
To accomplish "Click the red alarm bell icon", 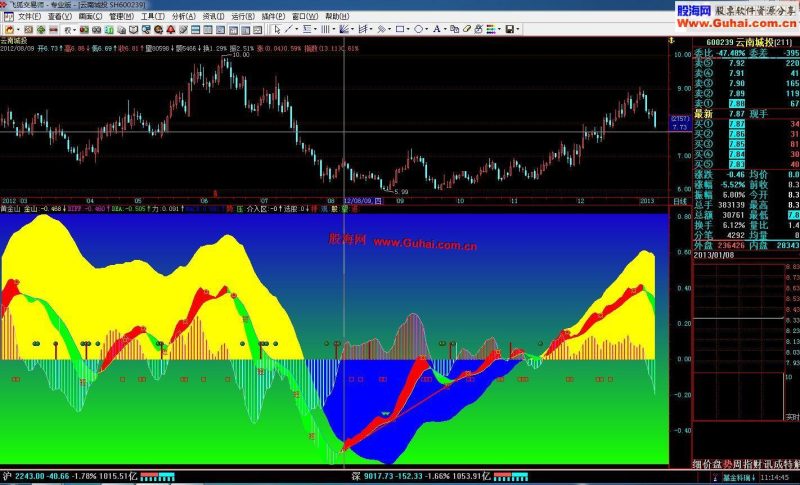I will 170,30.
